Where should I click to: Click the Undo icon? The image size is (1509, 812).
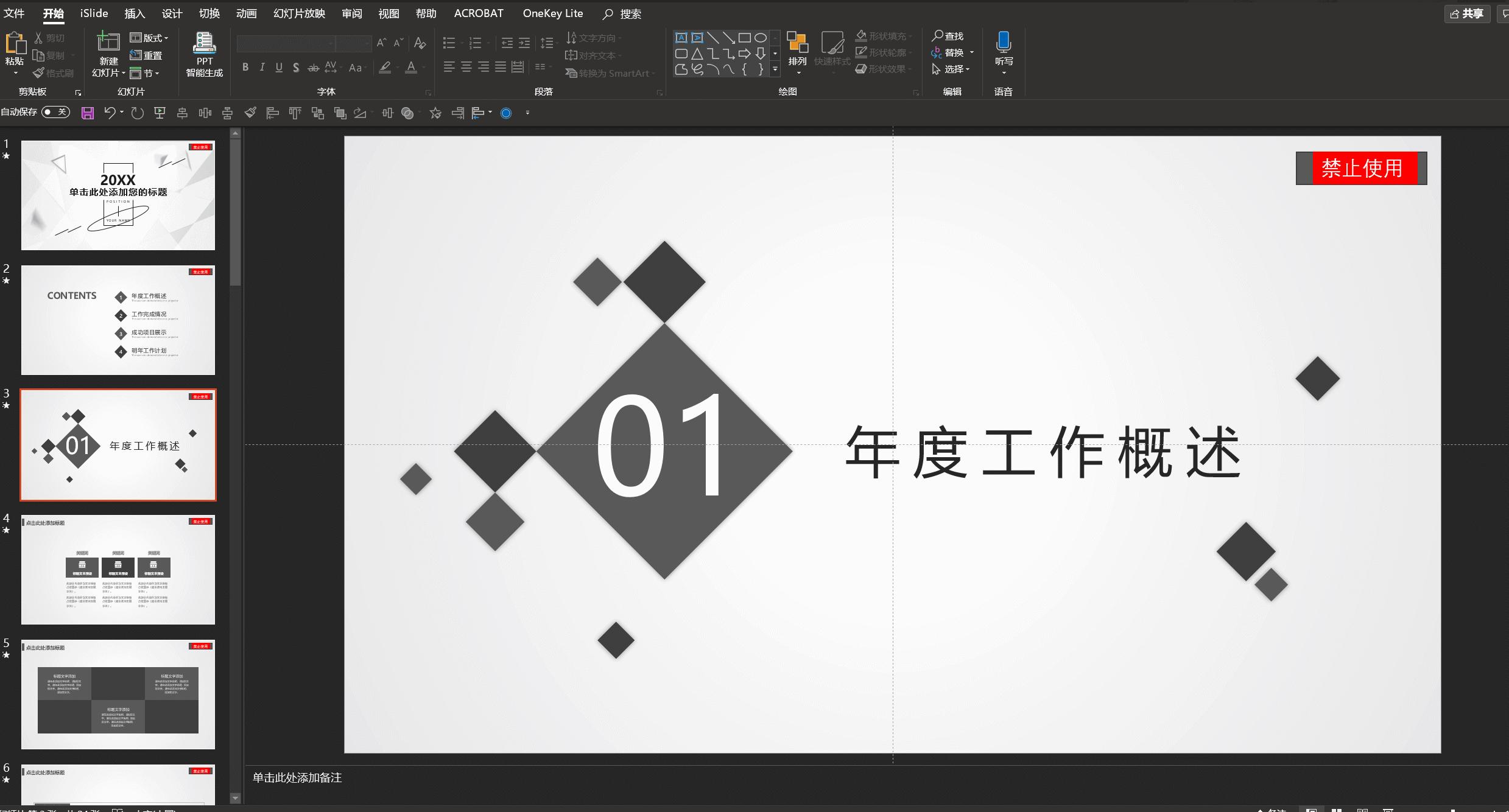tap(108, 112)
